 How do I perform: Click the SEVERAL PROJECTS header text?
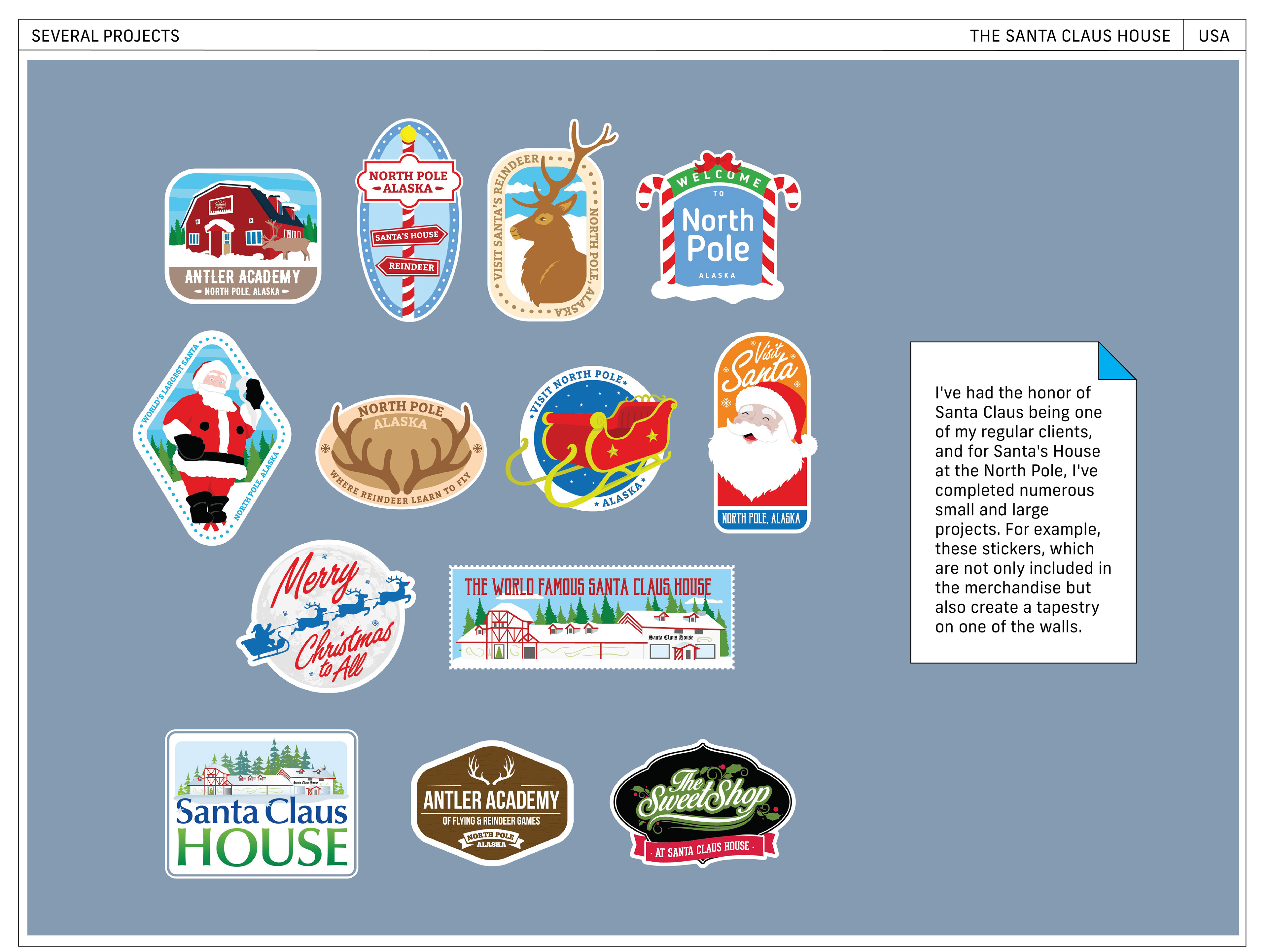pyautogui.click(x=105, y=36)
